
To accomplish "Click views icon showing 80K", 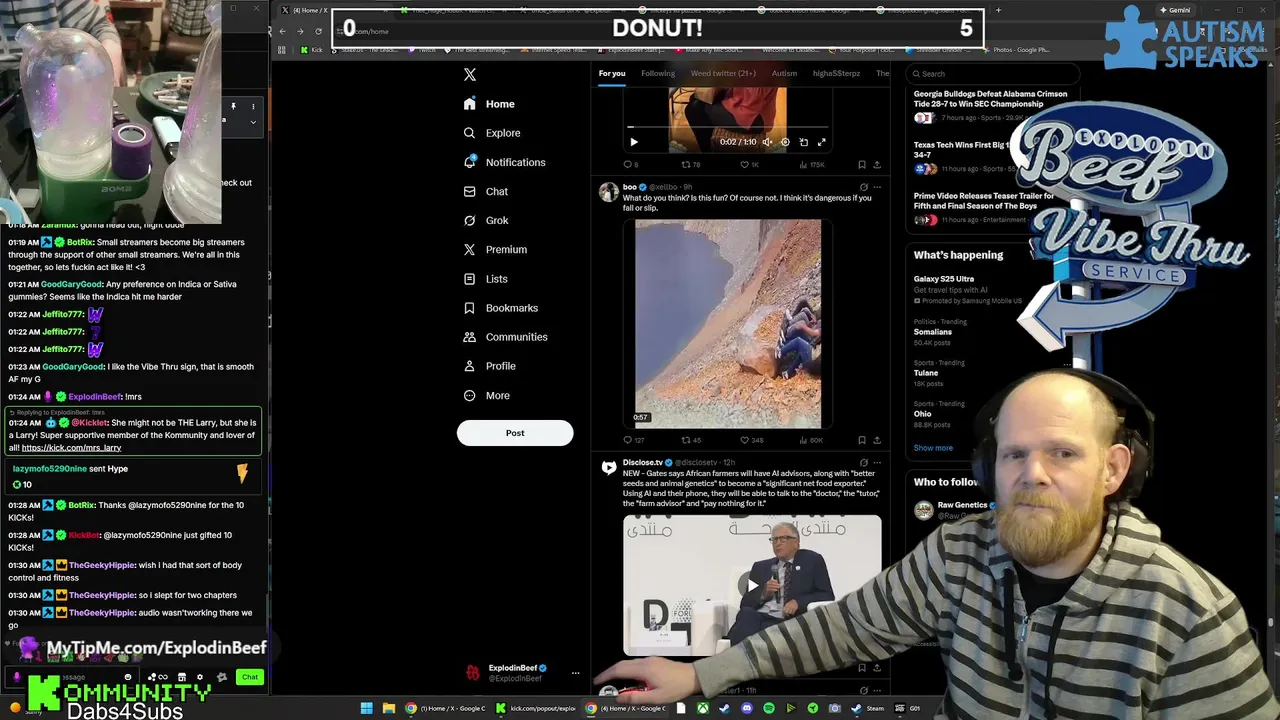I will 803,440.
